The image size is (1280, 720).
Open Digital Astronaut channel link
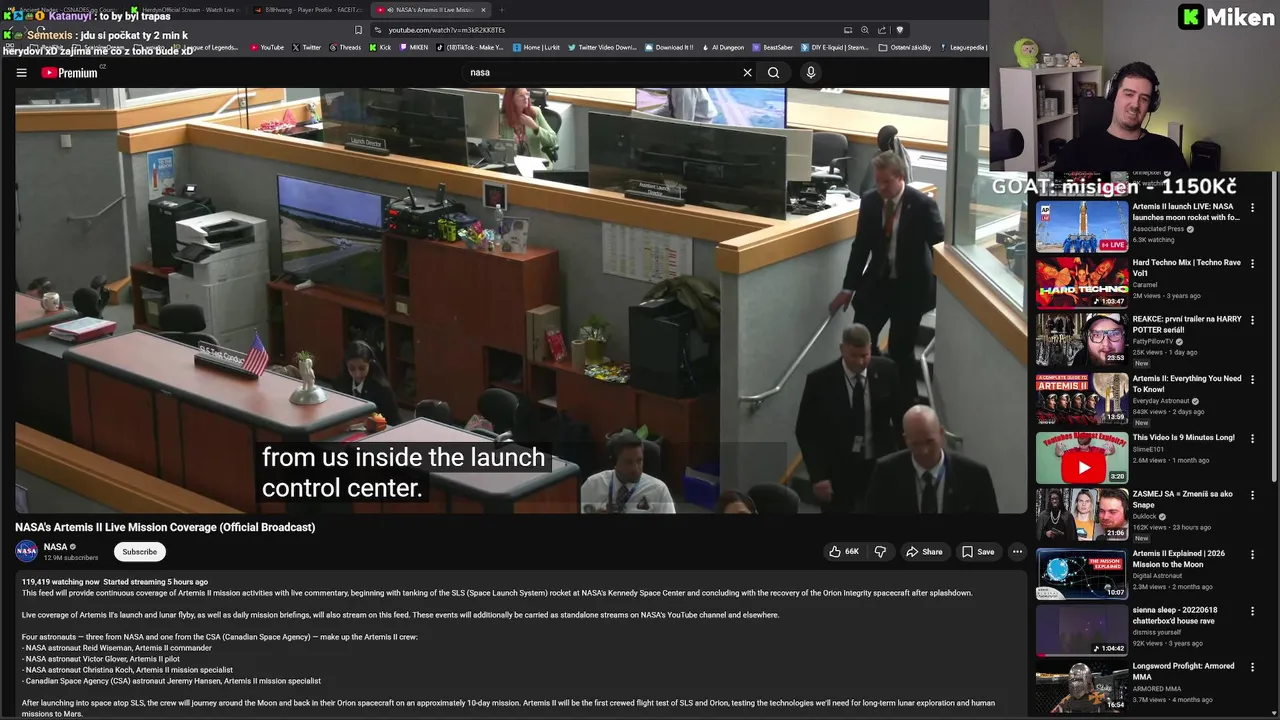[1158, 576]
